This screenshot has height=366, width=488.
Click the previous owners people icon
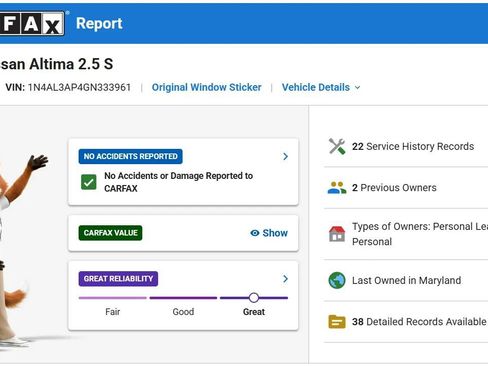(337, 188)
